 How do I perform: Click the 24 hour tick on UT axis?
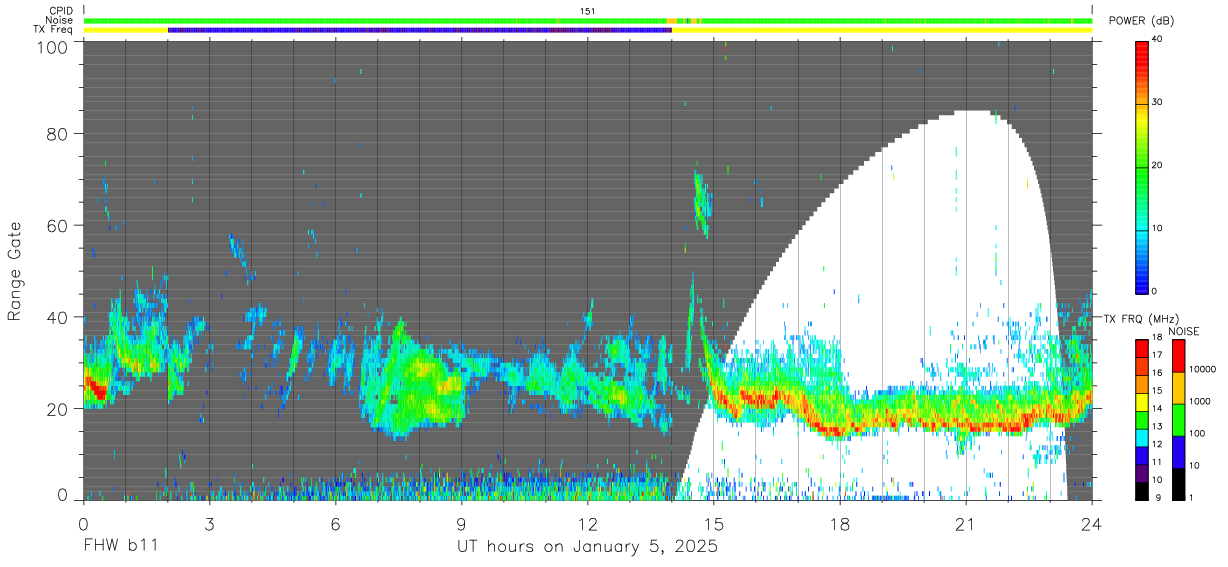[1092, 523]
